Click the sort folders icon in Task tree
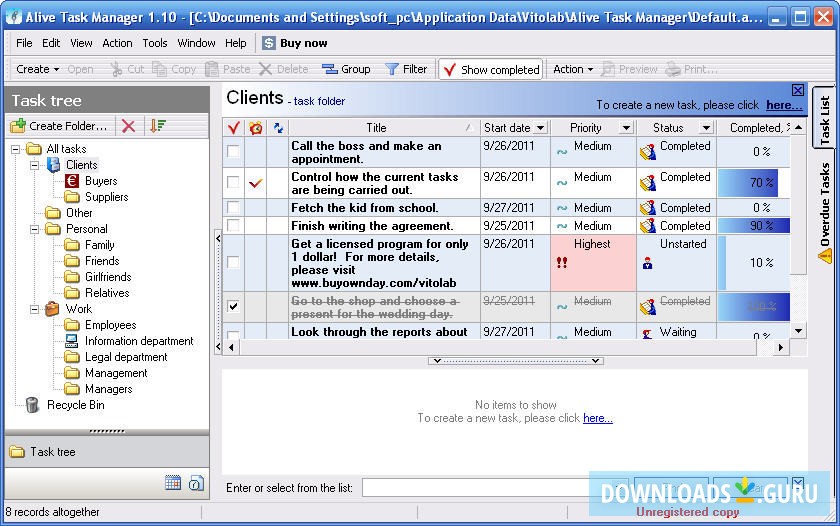The height and width of the screenshot is (526, 840). point(158,126)
